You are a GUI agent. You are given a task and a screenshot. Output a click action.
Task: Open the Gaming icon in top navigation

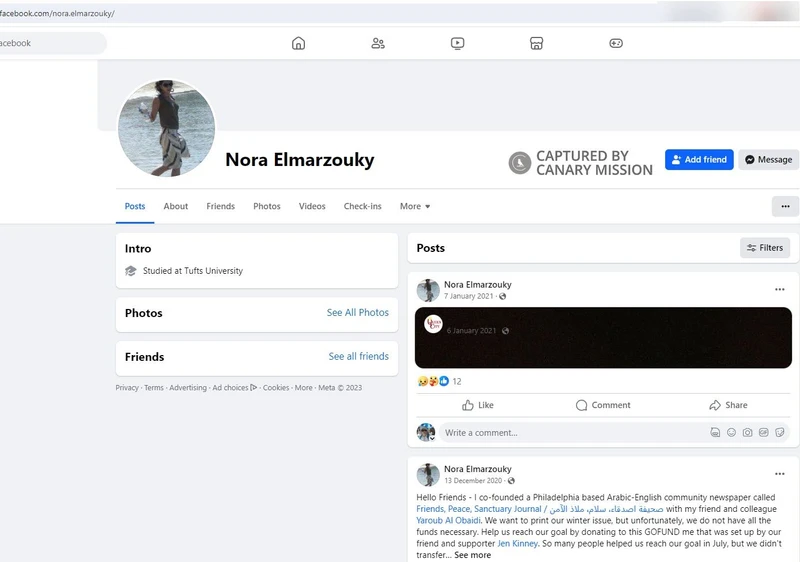[x=616, y=43]
